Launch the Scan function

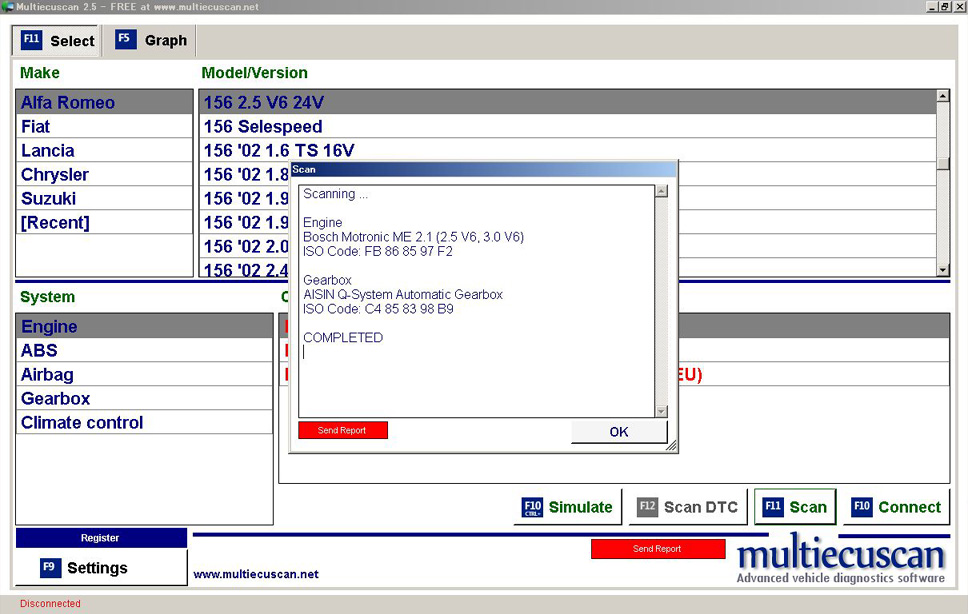[x=795, y=507]
